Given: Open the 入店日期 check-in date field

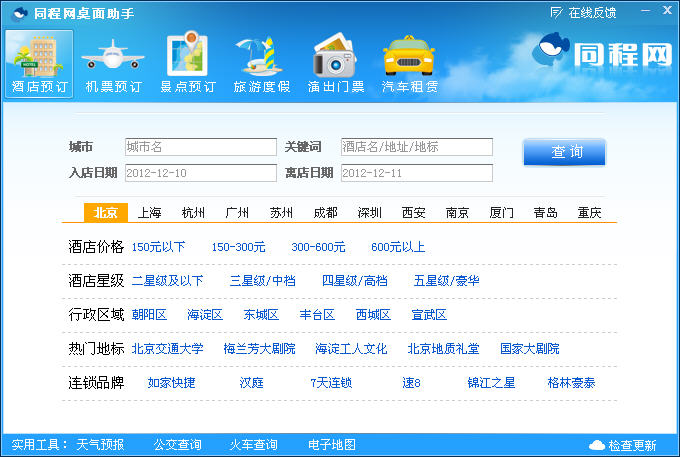Looking at the screenshot, I should (x=201, y=173).
